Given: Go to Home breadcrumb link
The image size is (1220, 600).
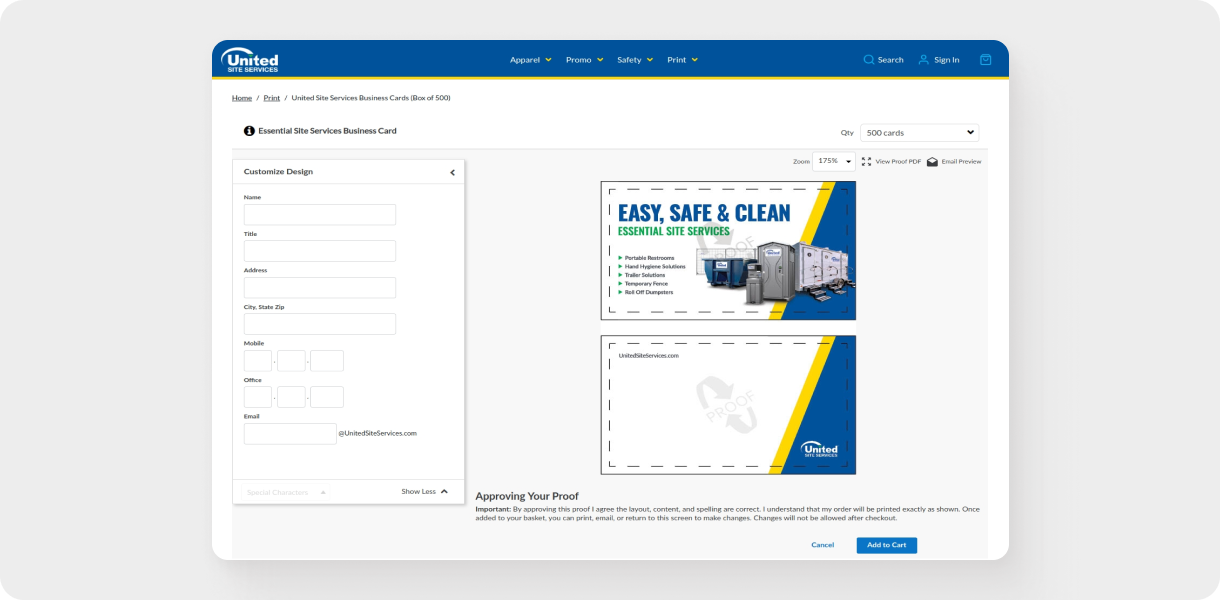Looking at the screenshot, I should click(242, 98).
